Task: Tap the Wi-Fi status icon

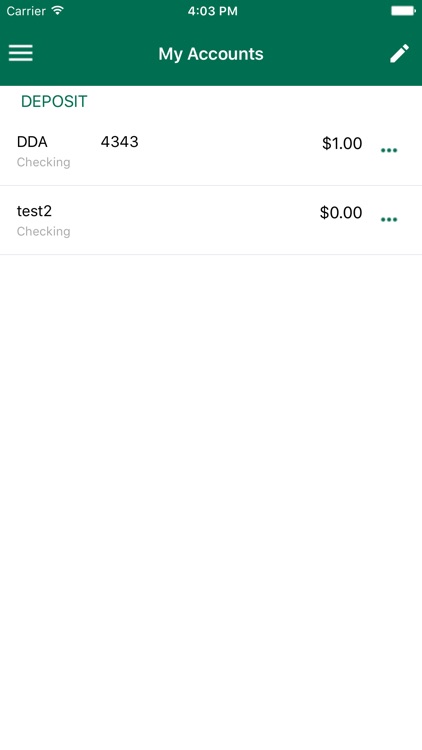Action: point(57,11)
